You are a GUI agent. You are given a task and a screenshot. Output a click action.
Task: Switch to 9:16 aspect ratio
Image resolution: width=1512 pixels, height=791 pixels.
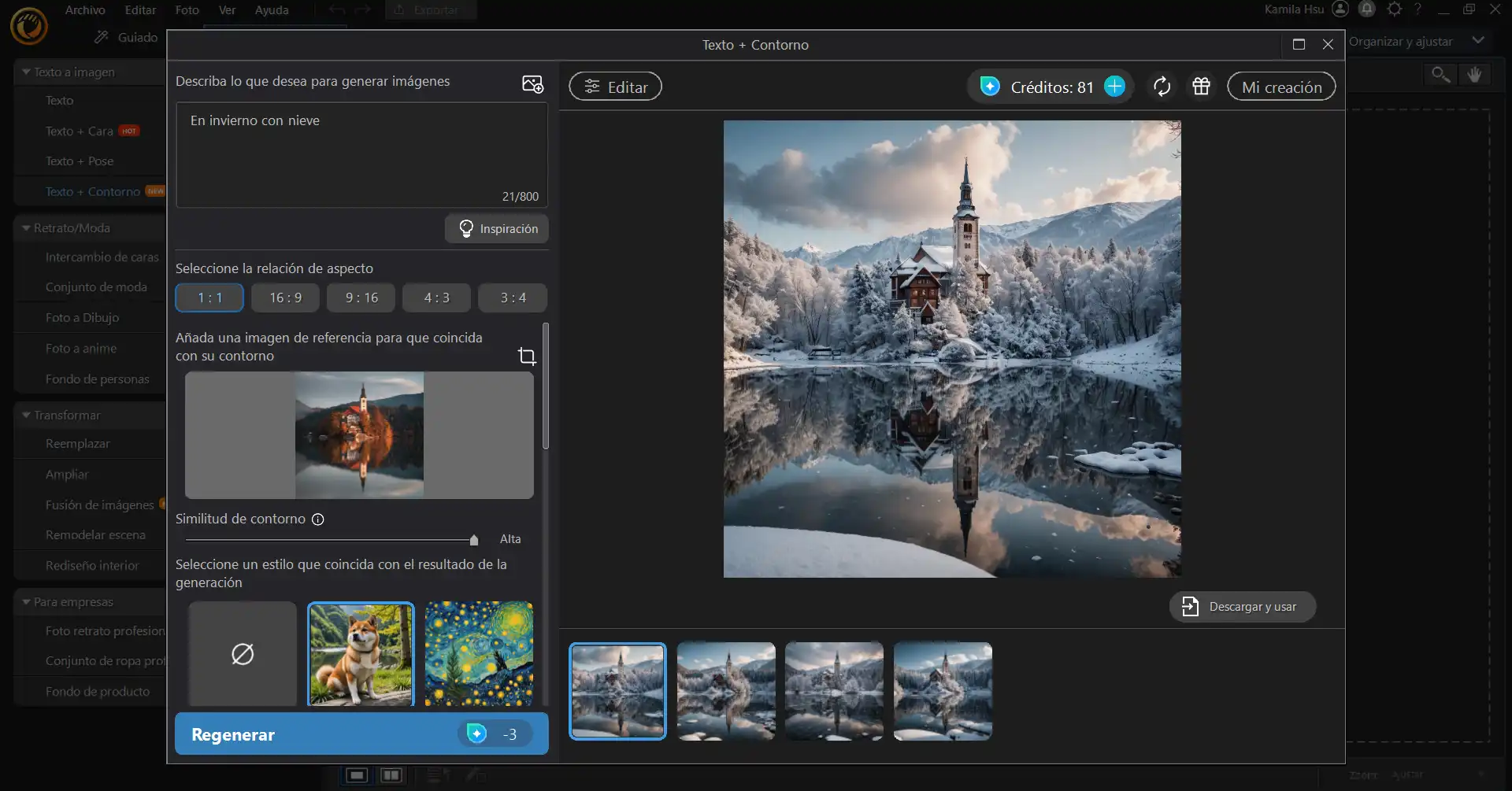click(x=361, y=298)
